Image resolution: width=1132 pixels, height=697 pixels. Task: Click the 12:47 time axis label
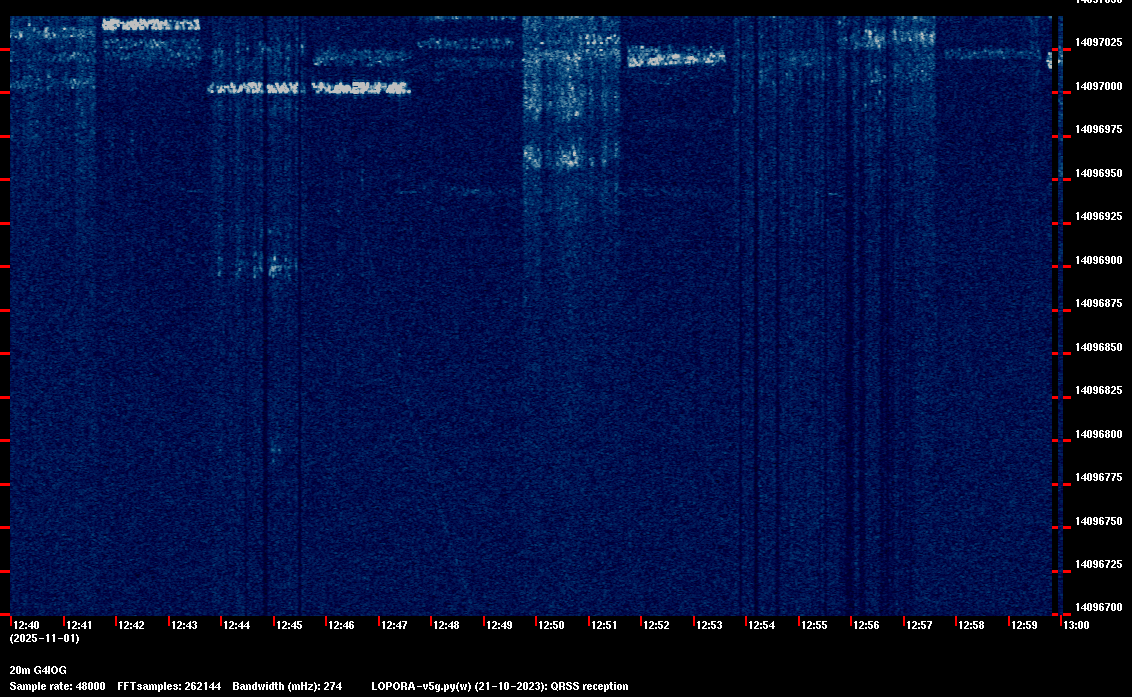coord(394,625)
